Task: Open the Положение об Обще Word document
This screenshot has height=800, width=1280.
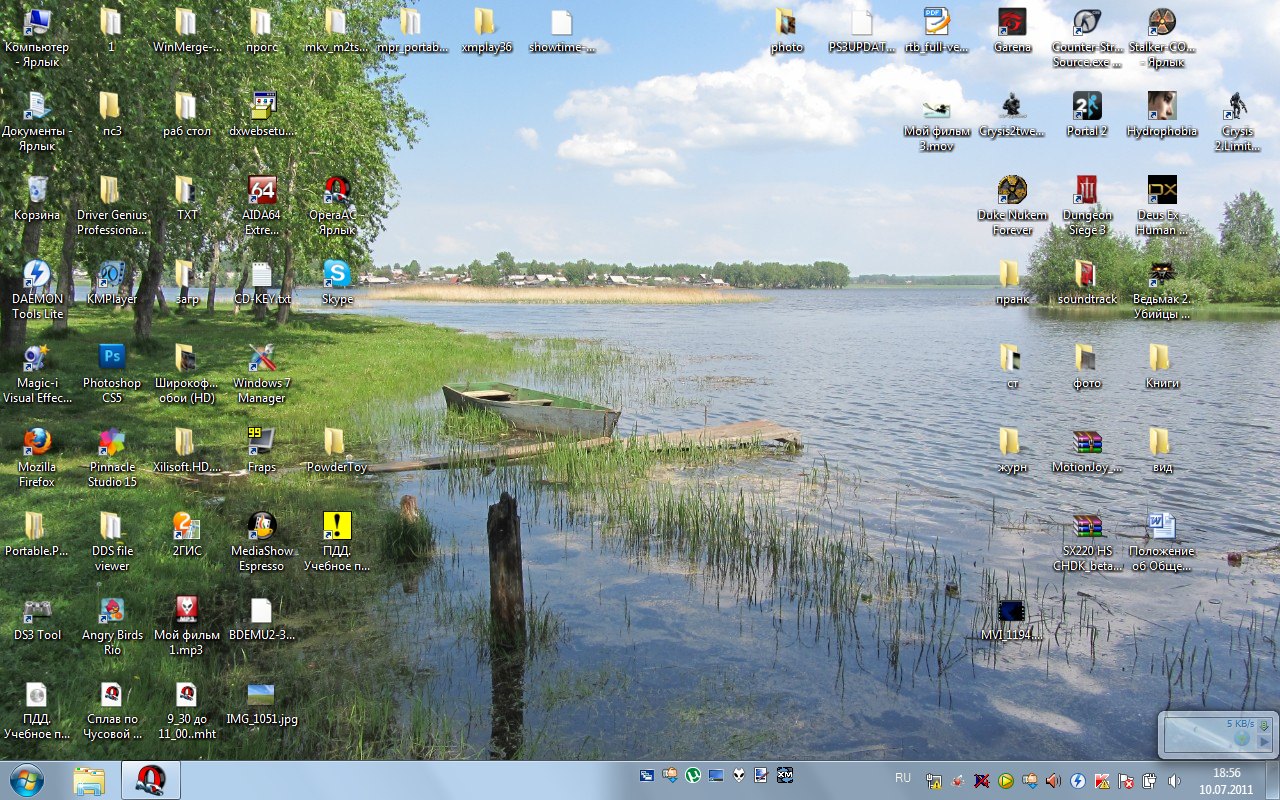Action: point(1162,542)
